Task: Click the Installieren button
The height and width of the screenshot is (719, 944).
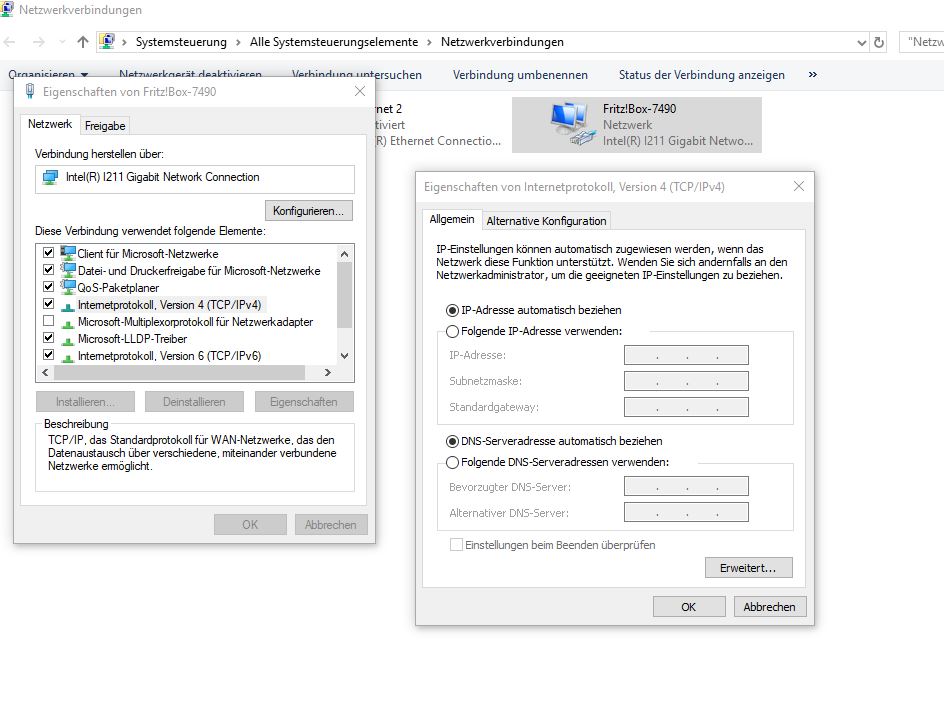Action: (85, 402)
